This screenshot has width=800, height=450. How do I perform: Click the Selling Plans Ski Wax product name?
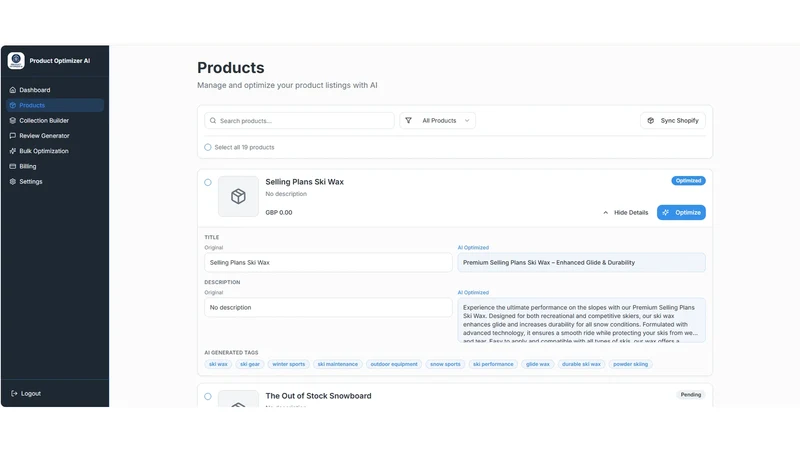305,182
